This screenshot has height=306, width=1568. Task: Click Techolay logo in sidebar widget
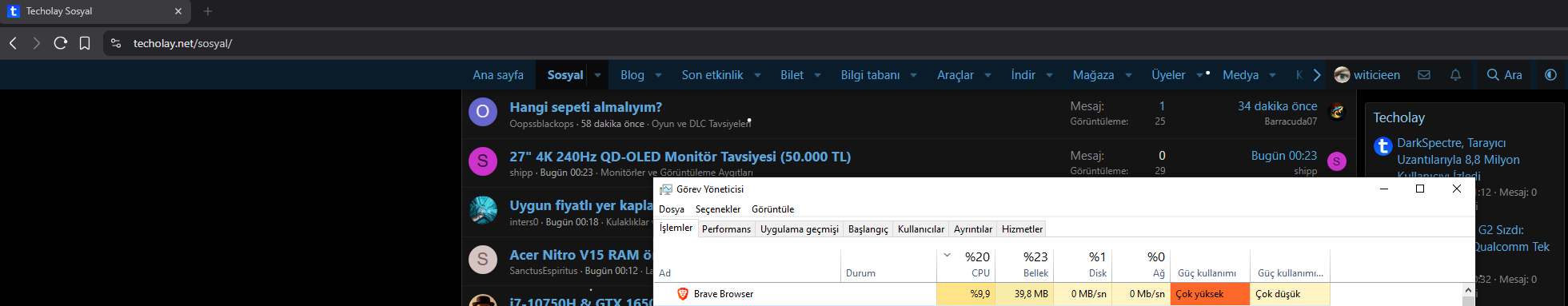click(x=1382, y=146)
